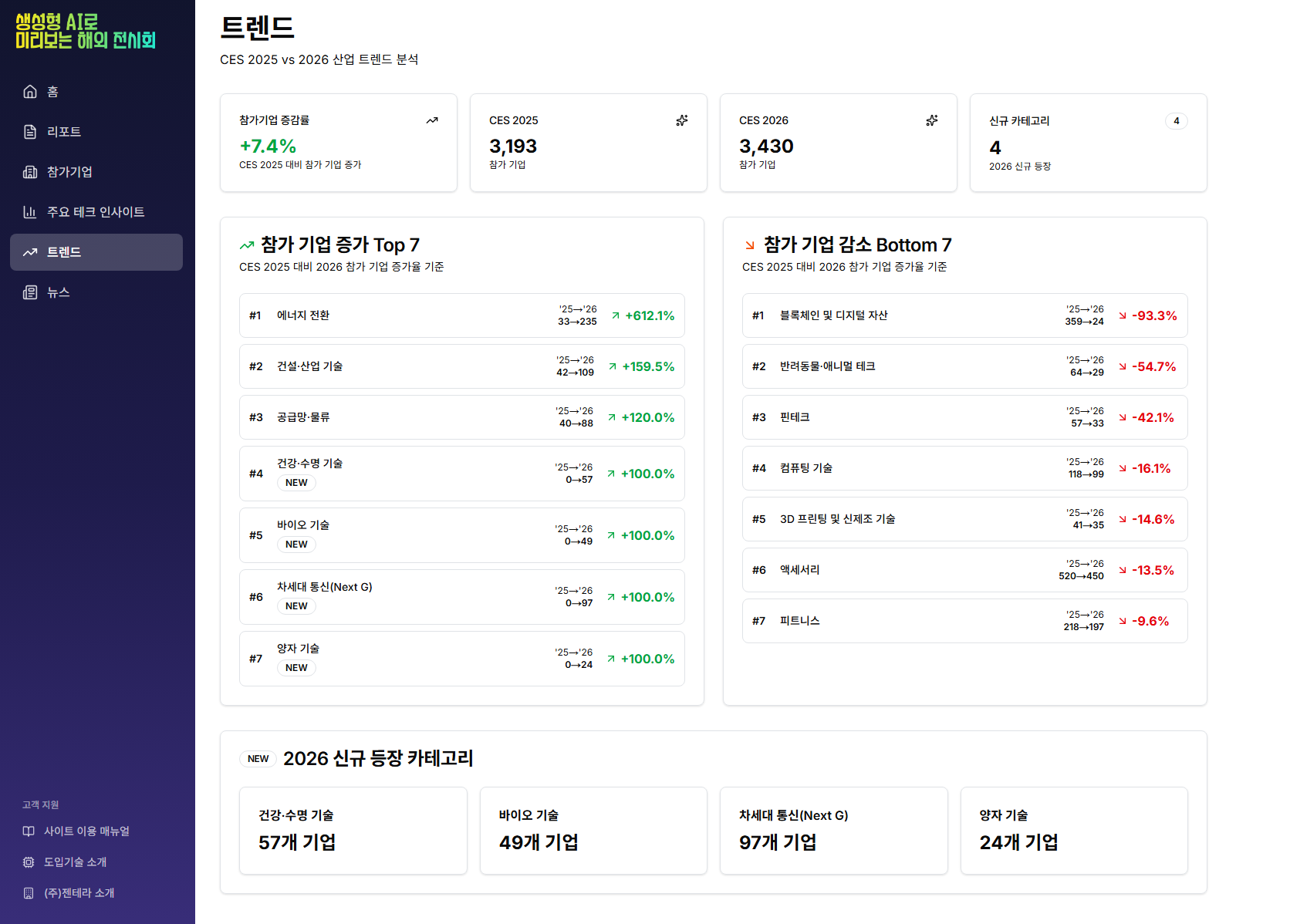
Task: Click the 뉴스 newspaper icon
Action: coord(30,292)
